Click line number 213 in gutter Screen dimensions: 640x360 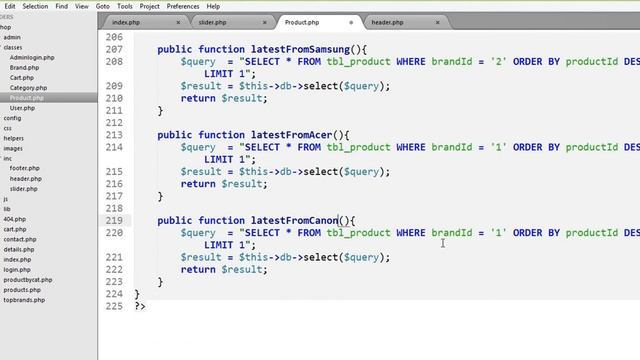tap(114, 135)
